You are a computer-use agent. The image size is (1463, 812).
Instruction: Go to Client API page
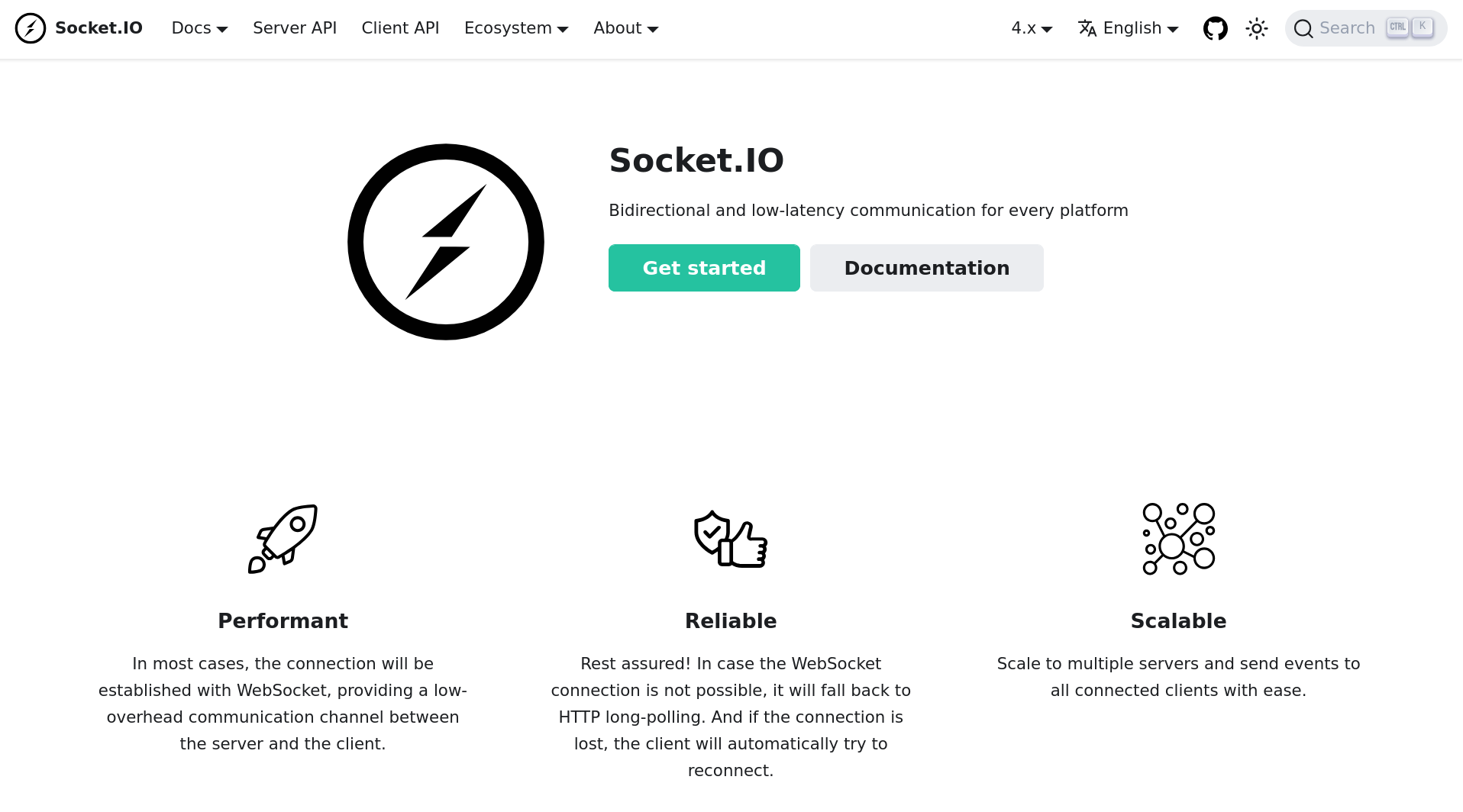coord(400,28)
